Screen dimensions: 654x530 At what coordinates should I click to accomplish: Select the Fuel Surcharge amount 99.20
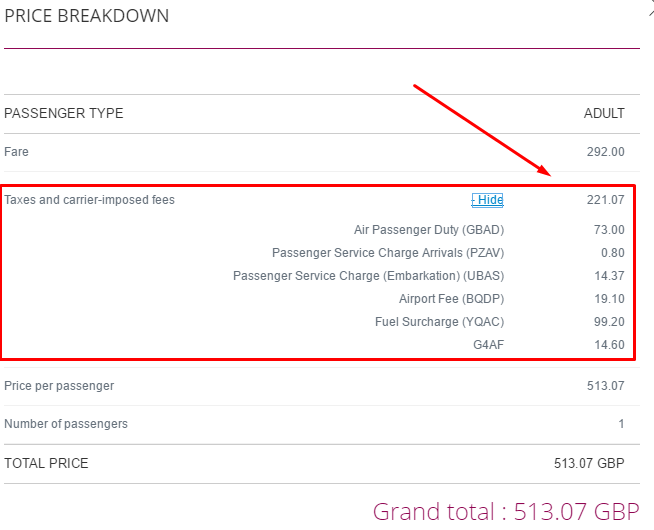[x=609, y=322]
